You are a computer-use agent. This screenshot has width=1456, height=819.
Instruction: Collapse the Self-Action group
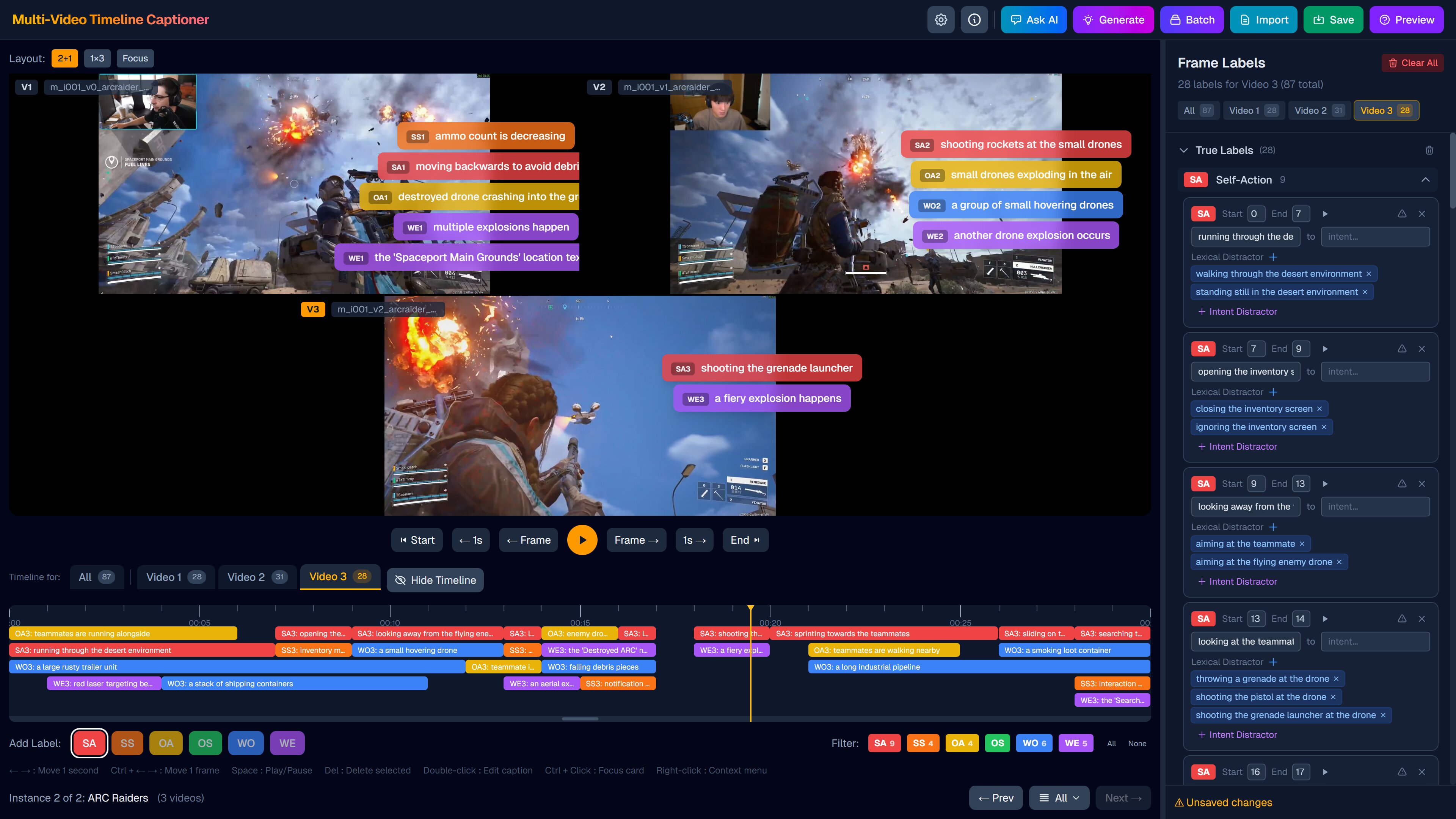(x=1425, y=180)
